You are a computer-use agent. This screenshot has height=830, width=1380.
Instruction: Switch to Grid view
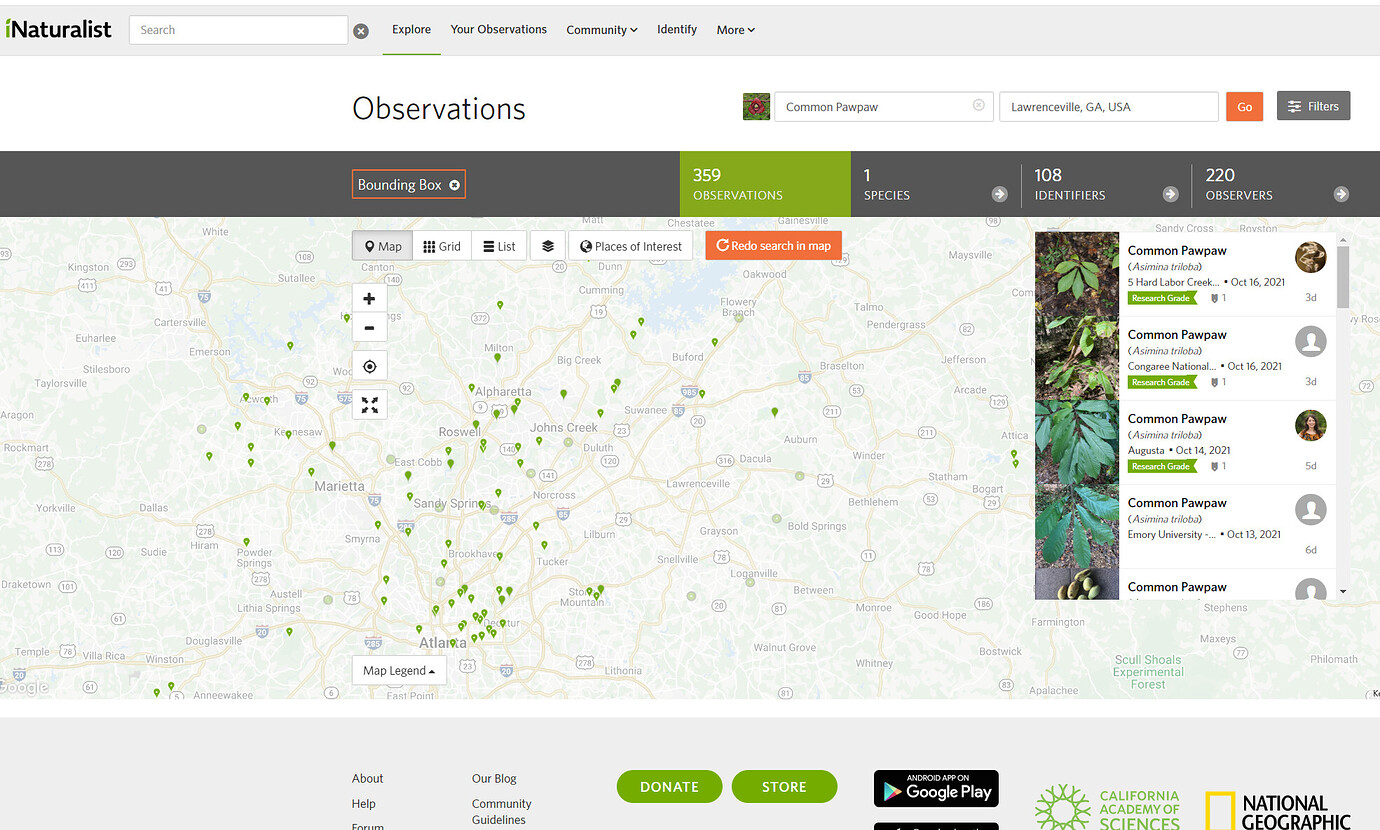[442, 246]
